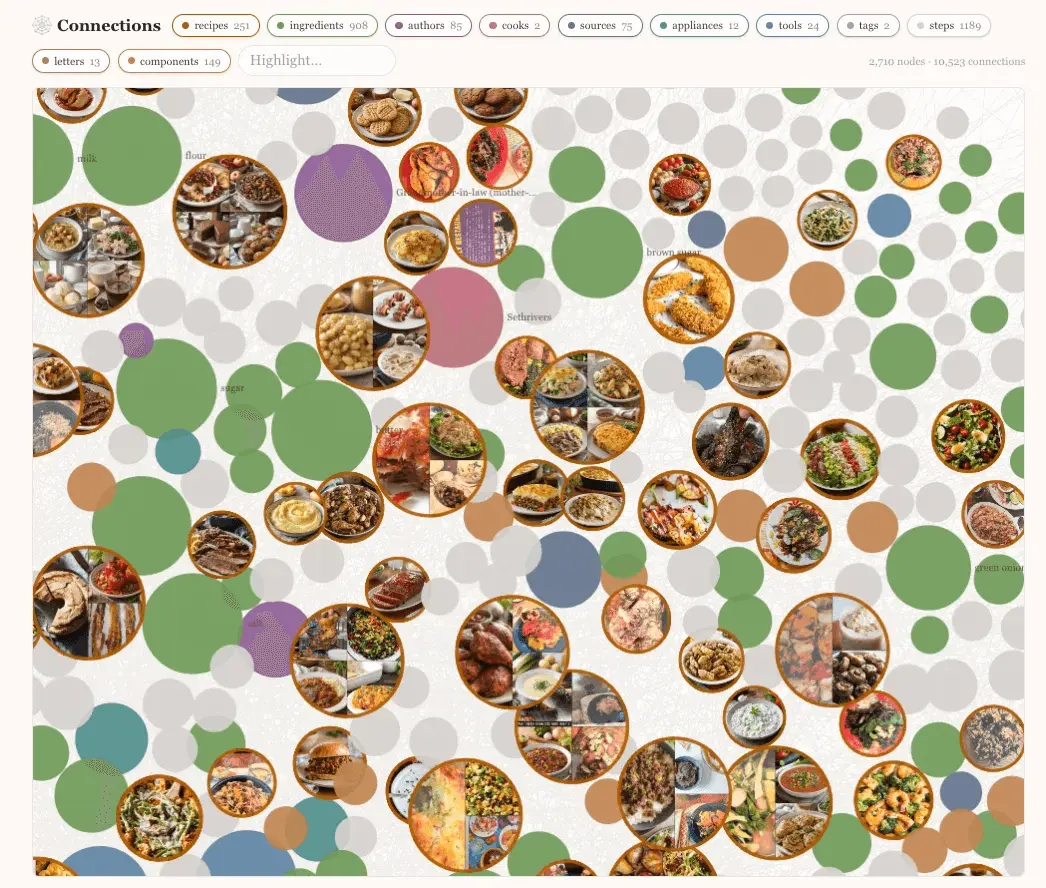Open the dark glazed ribs recipe node

731,441
